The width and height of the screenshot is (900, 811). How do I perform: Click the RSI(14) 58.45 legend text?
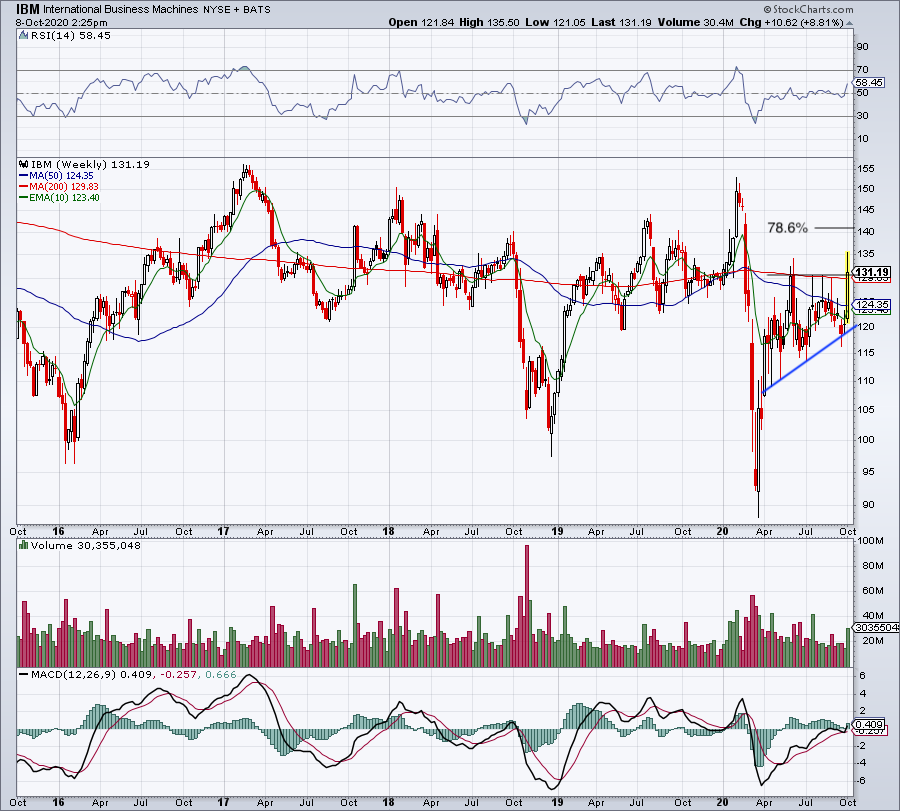70,36
